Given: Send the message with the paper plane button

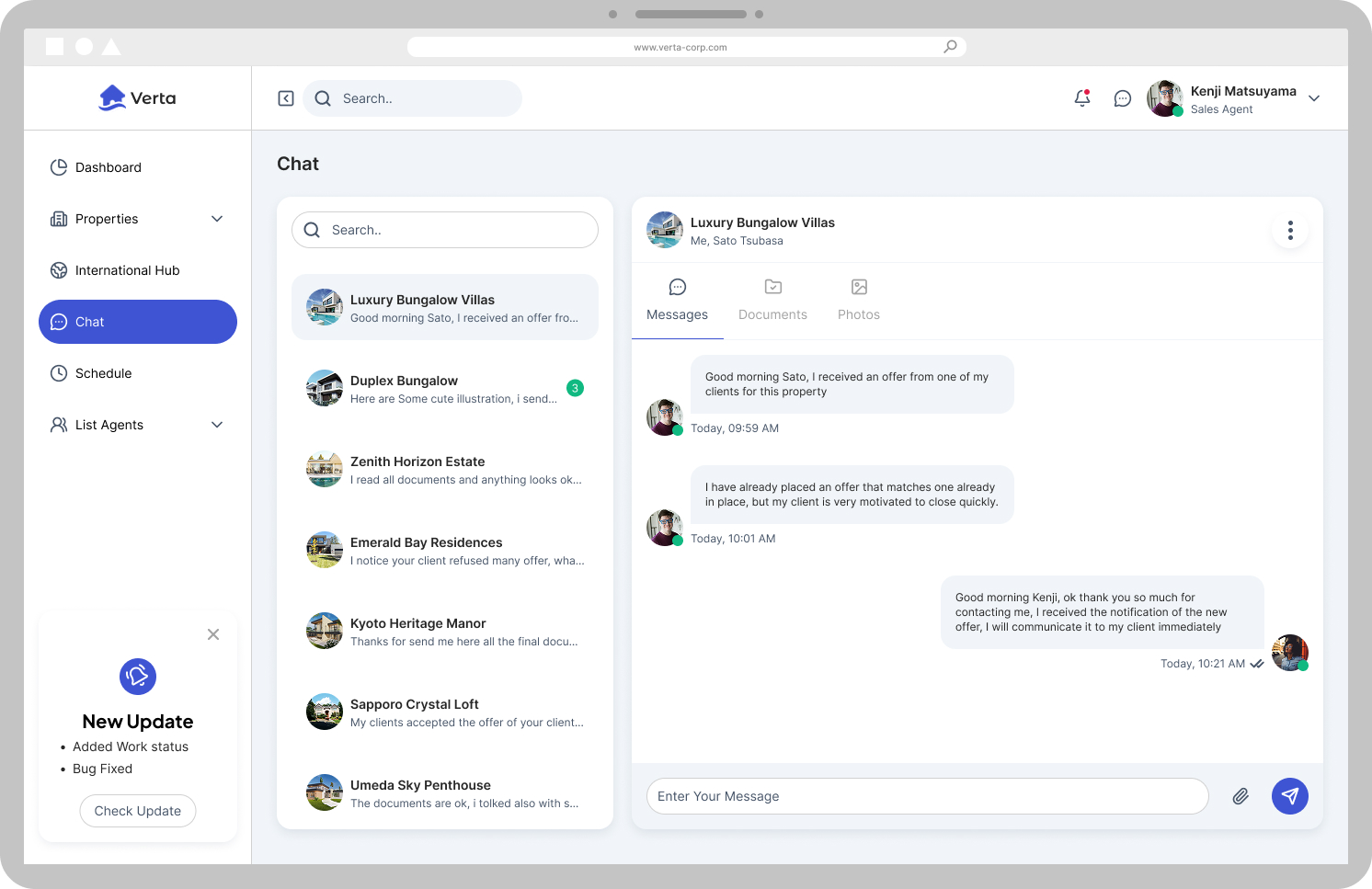Looking at the screenshot, I should click(x=1290, y=796).
